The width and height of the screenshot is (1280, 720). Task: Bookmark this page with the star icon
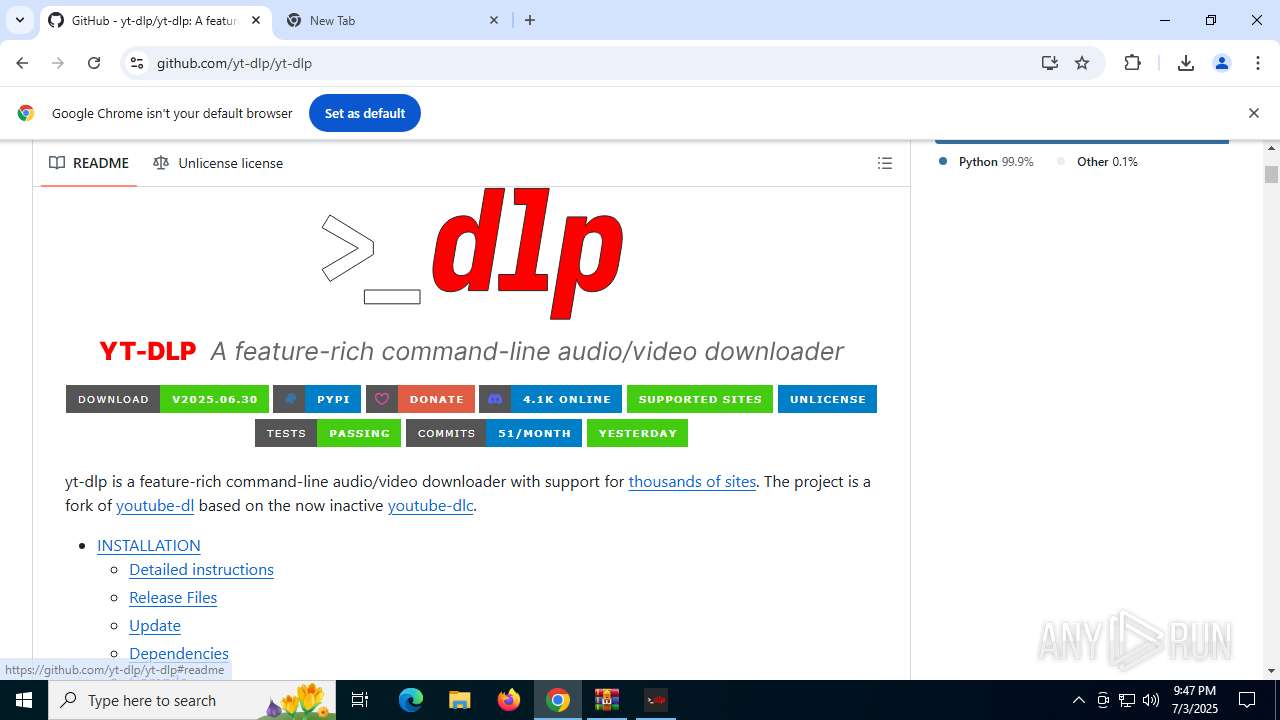pos(1082,63)
